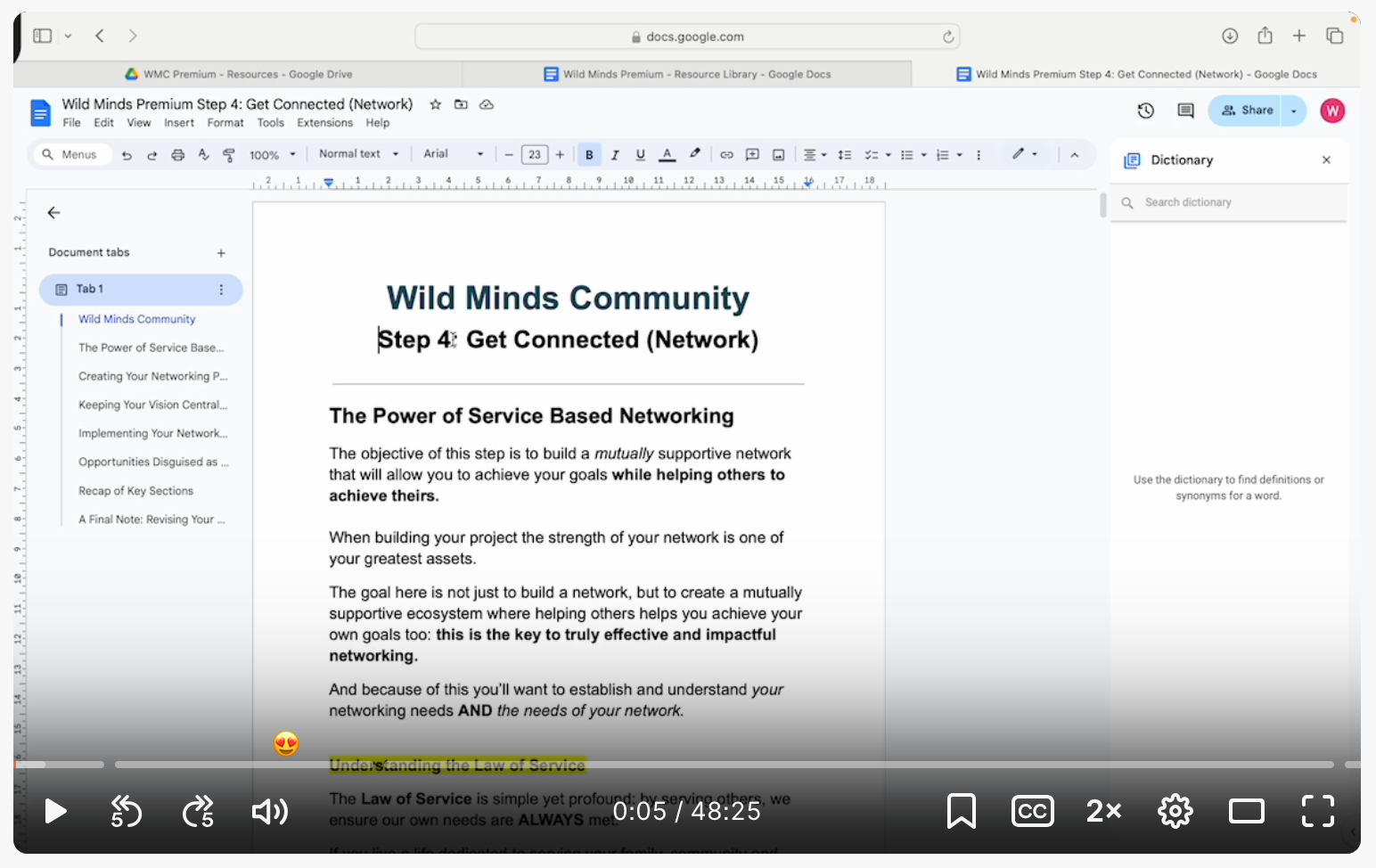This screenshot has height=868, width=1376.
Task: Show Safari tab overview
Action: [x=1334, y=36]
